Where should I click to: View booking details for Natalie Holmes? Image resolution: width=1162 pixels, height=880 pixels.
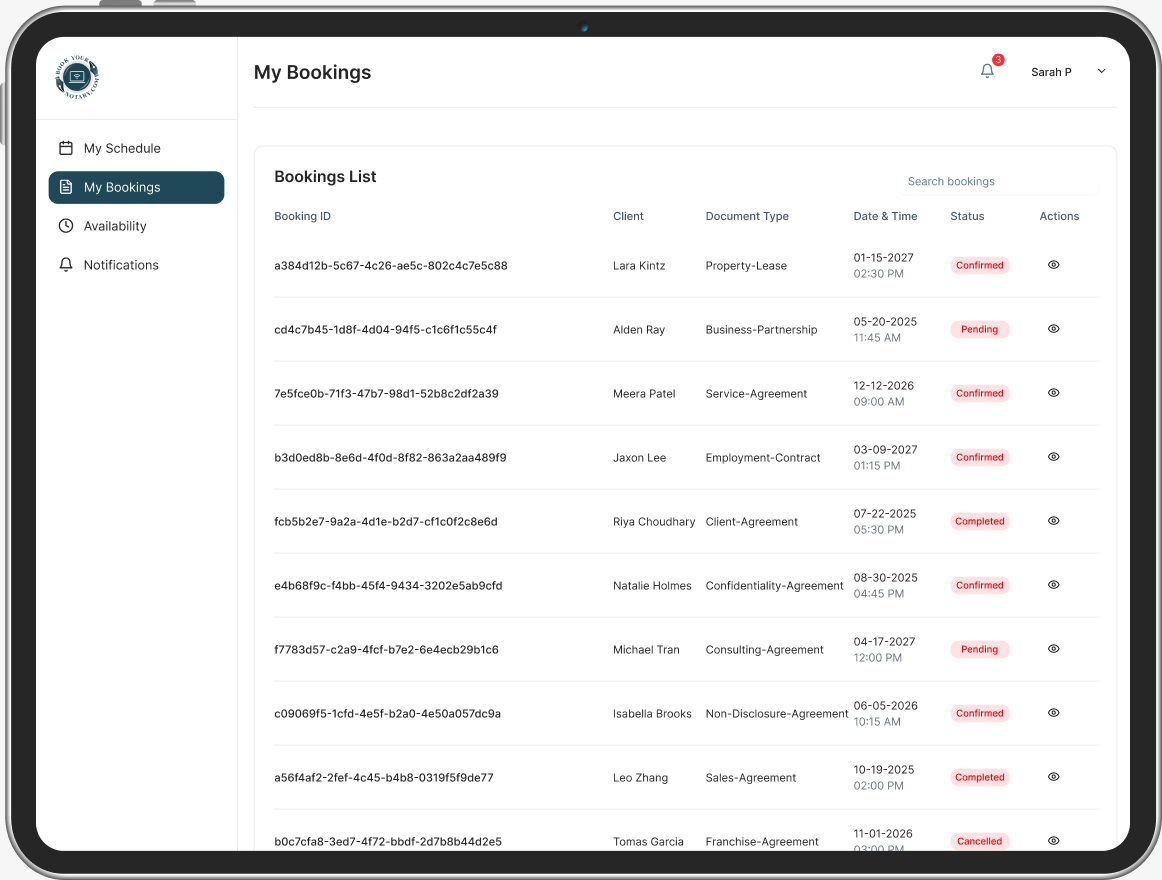1053,585
